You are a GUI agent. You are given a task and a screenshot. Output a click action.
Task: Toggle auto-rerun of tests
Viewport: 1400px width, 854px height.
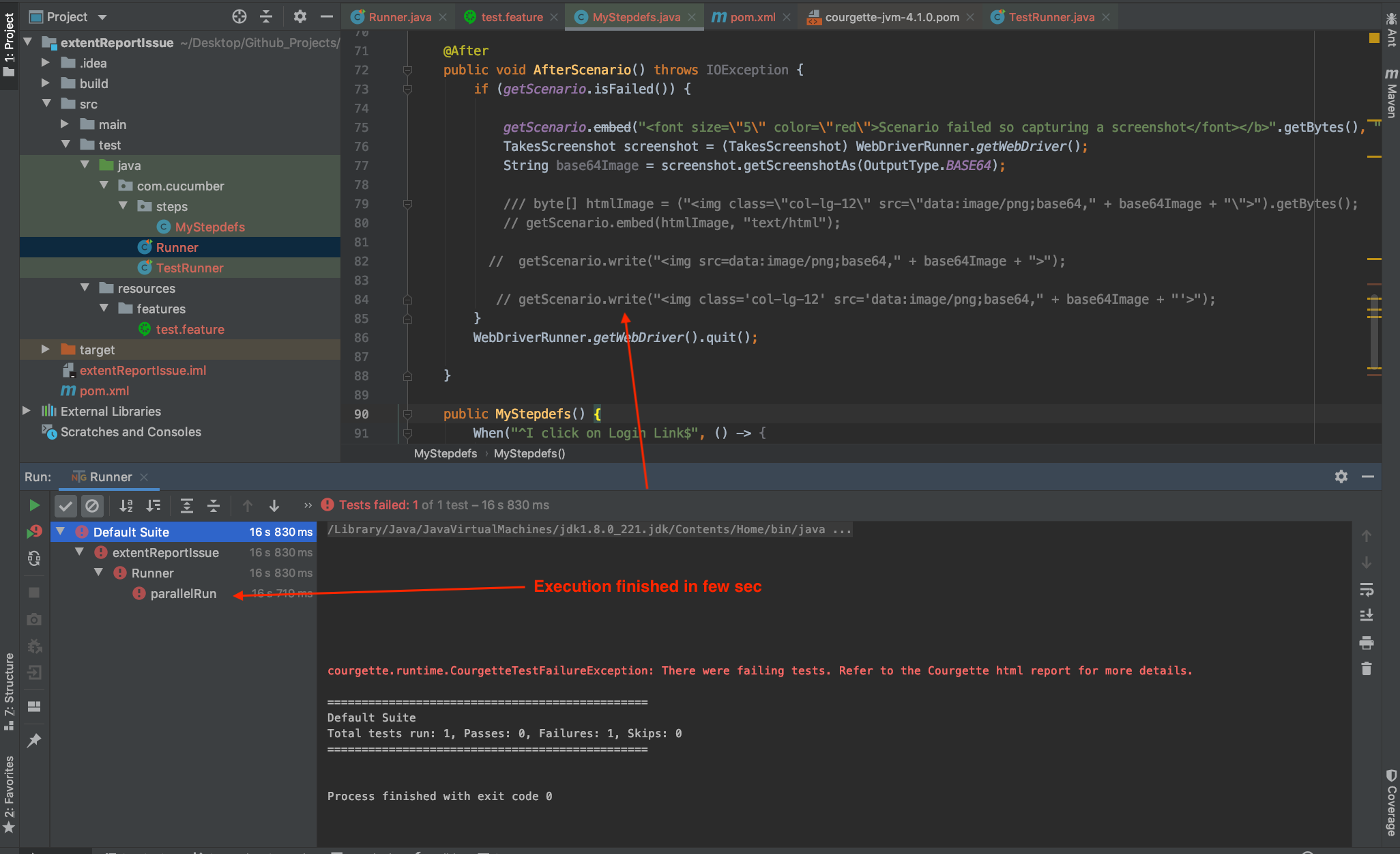[x=35, y=558]
